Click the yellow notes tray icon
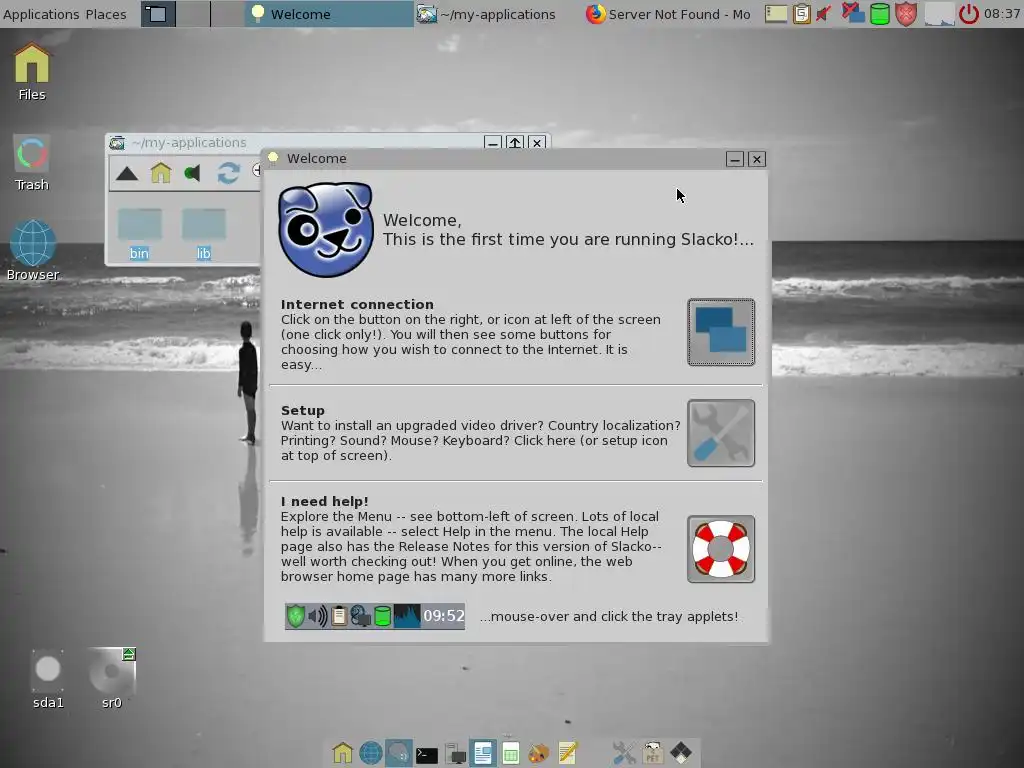The height and width of the screenshot is (768, 1024). (x=776, y=14)
